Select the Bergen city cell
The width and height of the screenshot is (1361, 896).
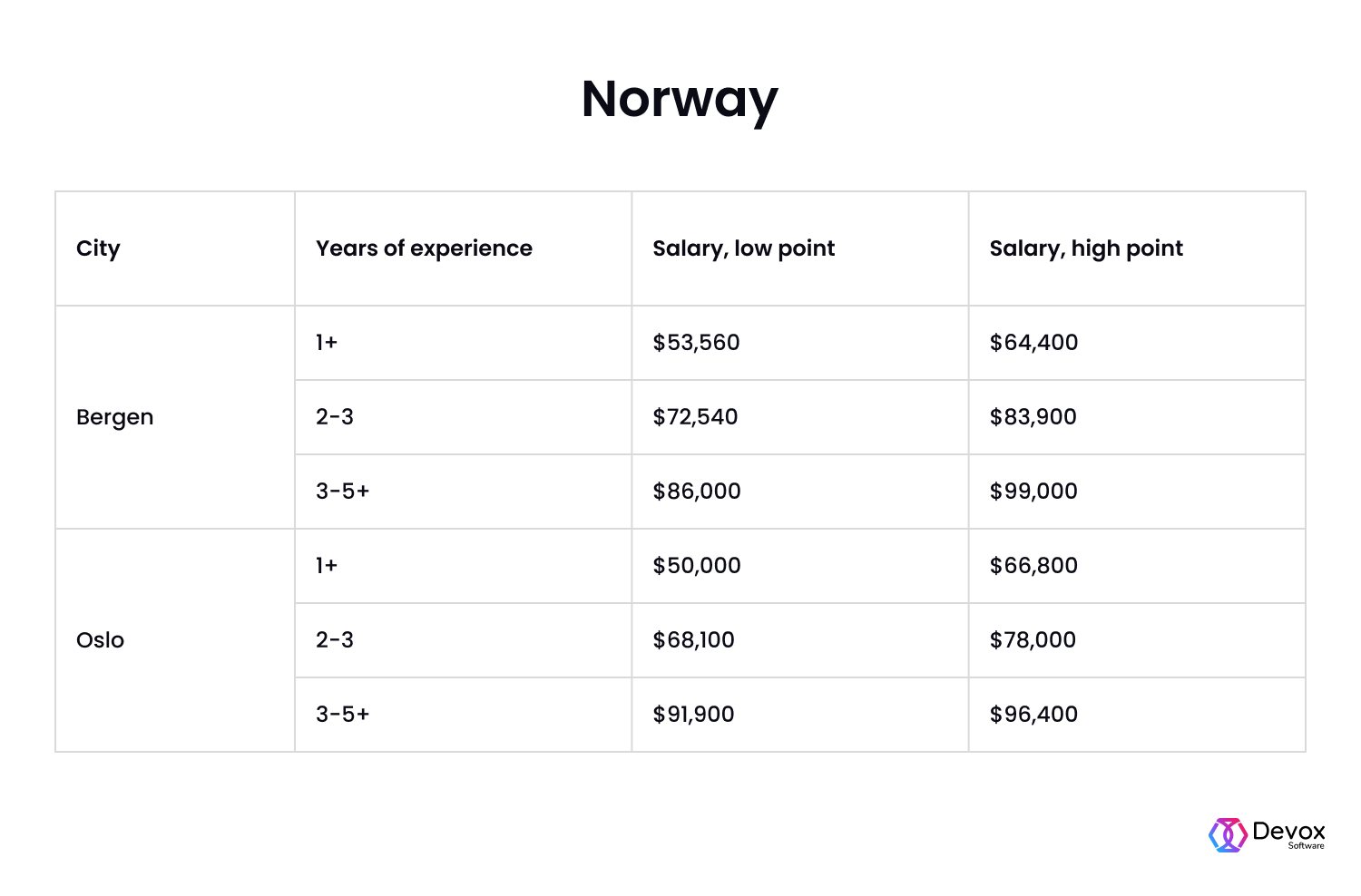pyautogui.click(x=175, y=417)
